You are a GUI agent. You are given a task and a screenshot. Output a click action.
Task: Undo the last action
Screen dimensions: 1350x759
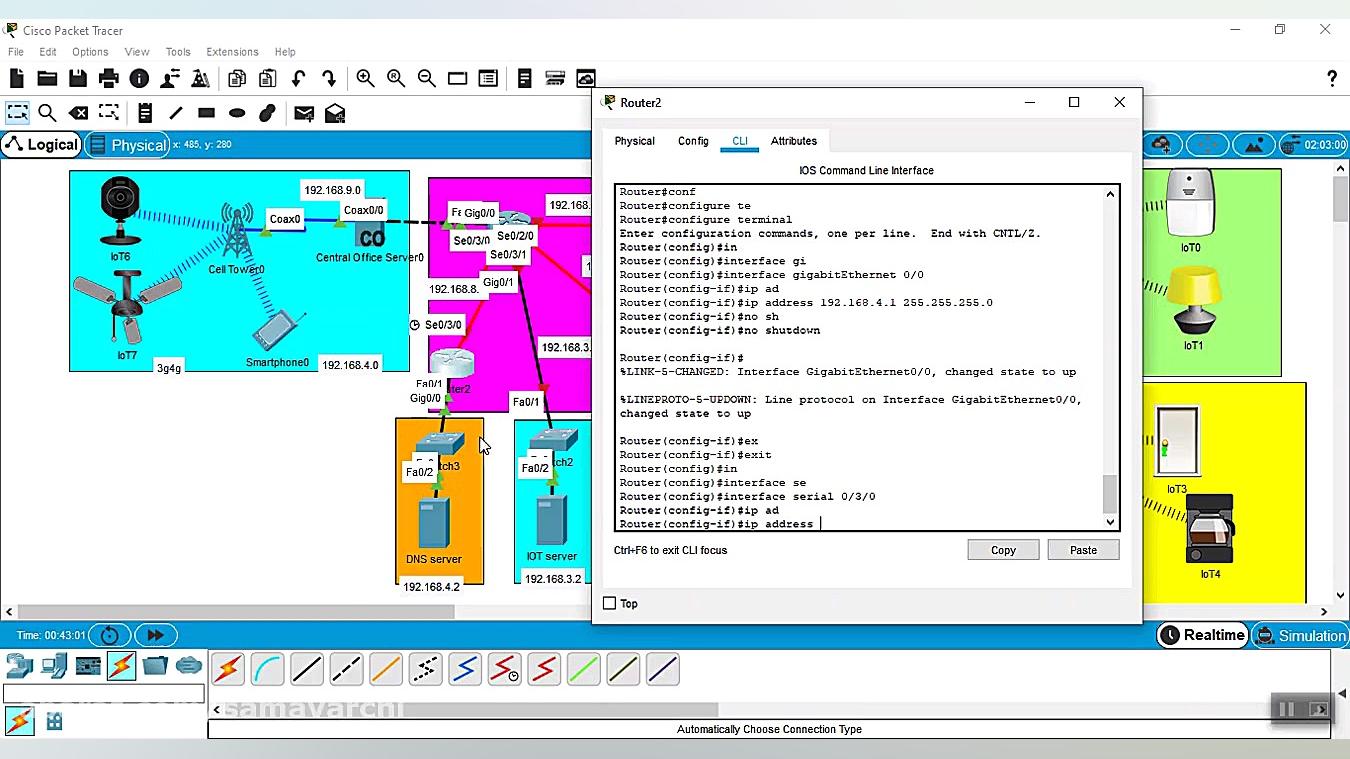coord(298,78)
